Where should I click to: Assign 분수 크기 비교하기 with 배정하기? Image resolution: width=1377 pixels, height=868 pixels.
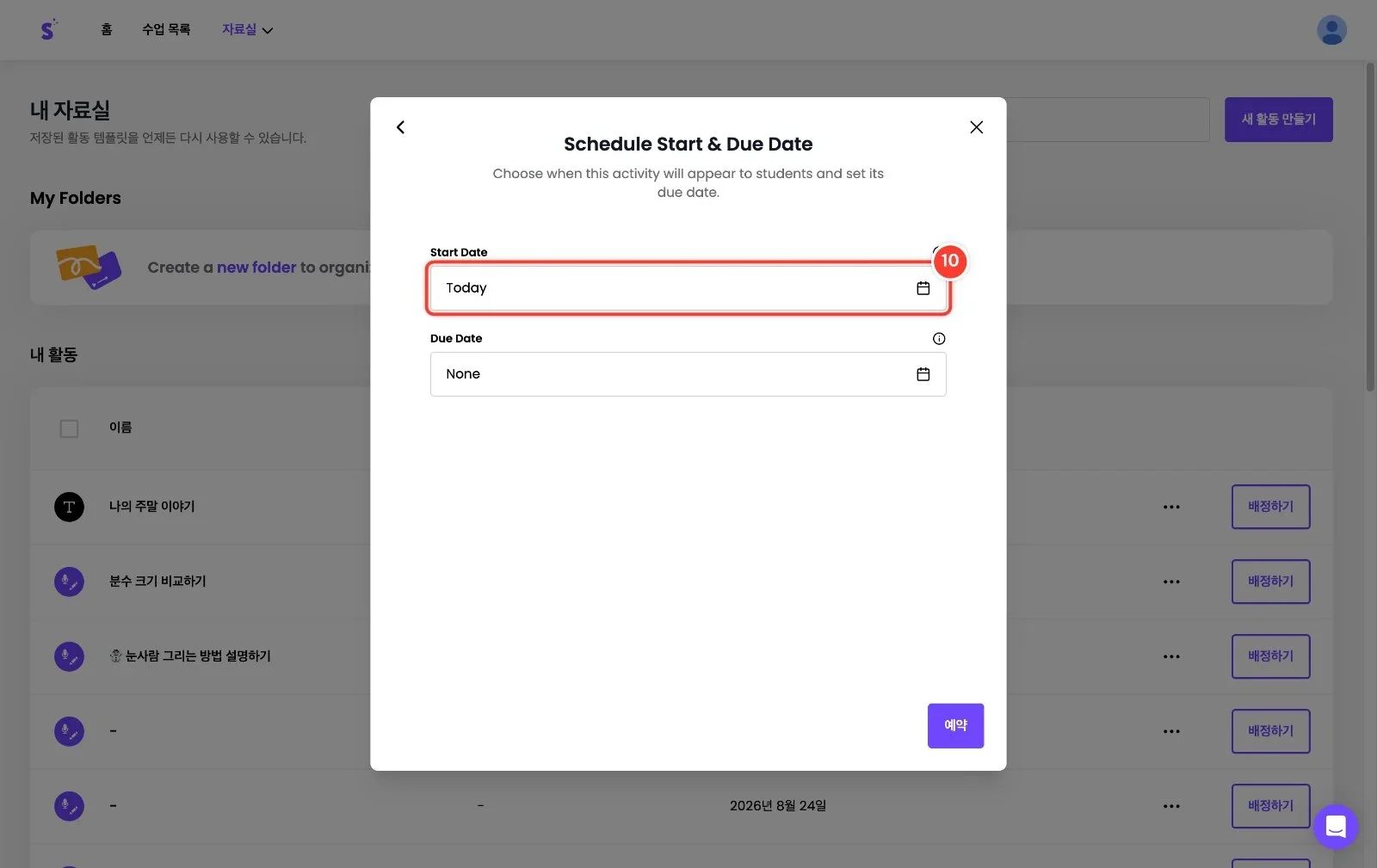tap(1270, 582)
